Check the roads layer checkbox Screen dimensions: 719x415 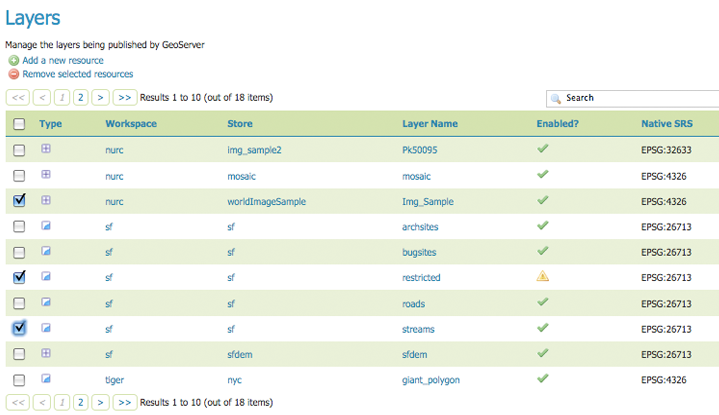coord(19,302)
